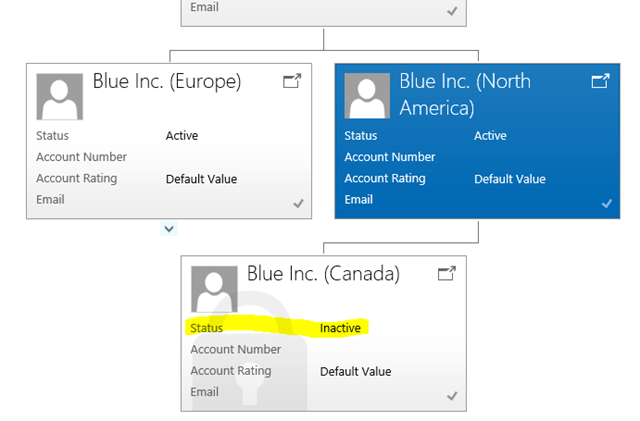Click Email label on Europe tile
The height and width of the screenshot is (421, 640).
(50, 199)
